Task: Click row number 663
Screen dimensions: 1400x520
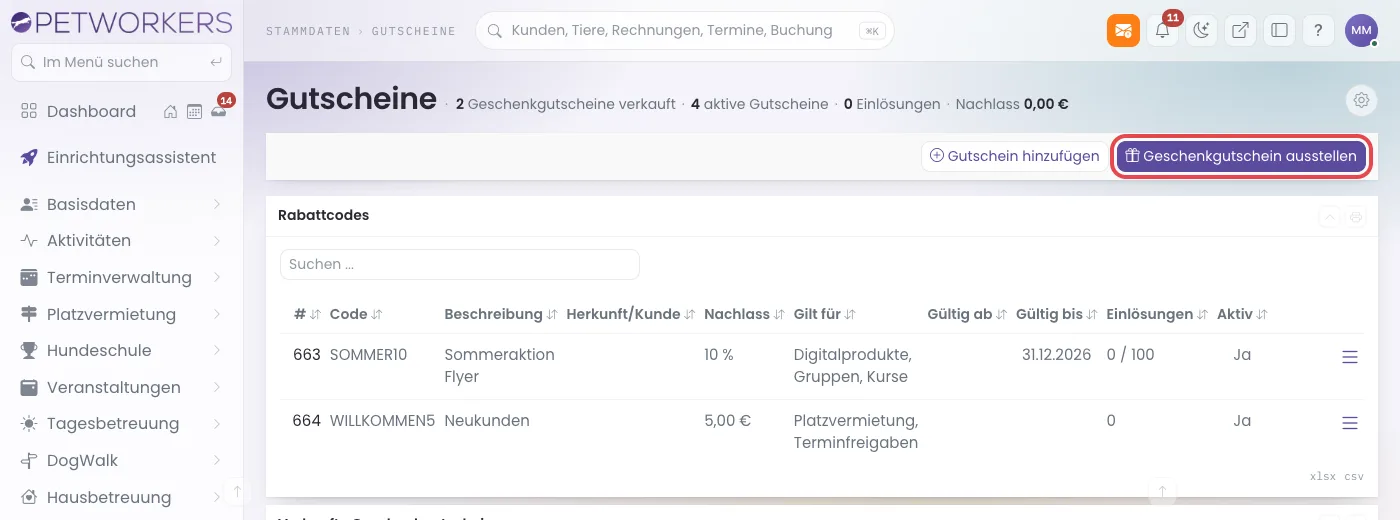Action: (x=307, y=355)
